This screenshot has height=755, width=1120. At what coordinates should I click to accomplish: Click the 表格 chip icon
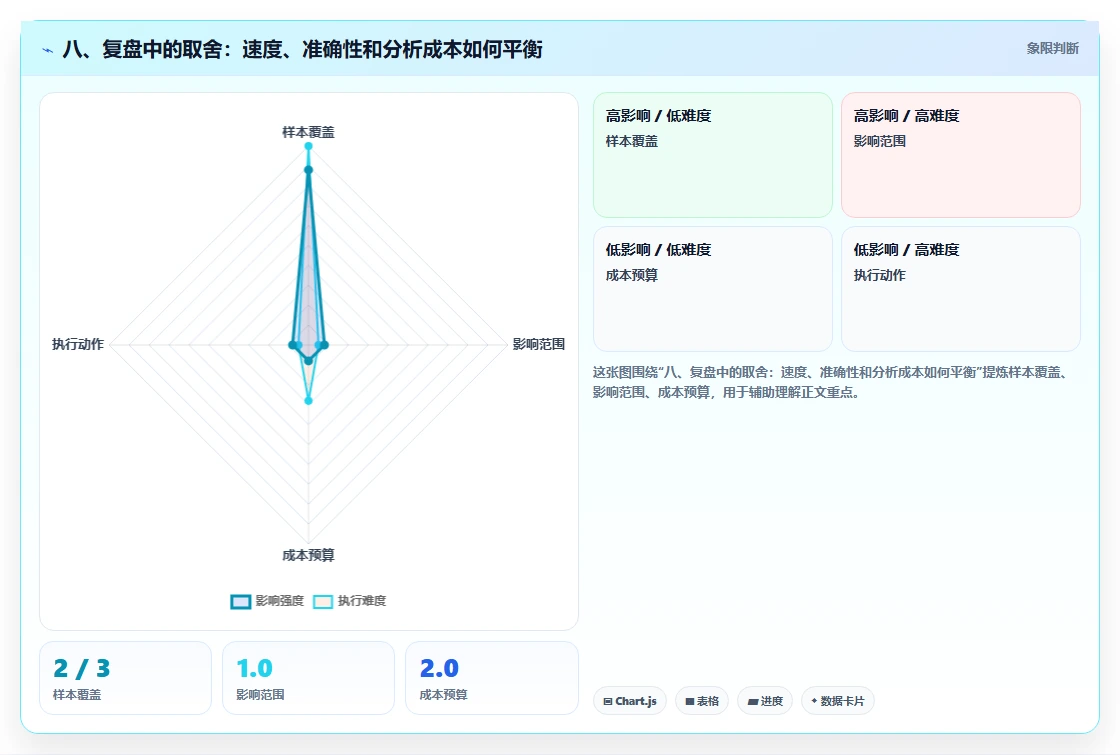pos(689,701)
